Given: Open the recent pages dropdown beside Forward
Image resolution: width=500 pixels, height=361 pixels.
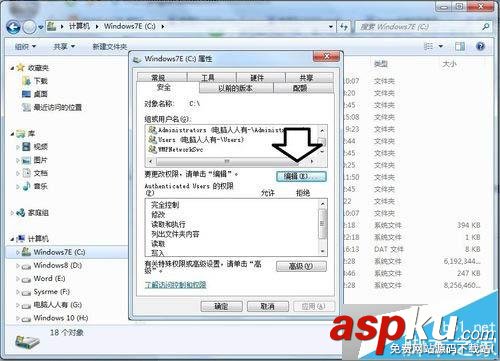Looking at the screenshot, I should click(40, 27).
